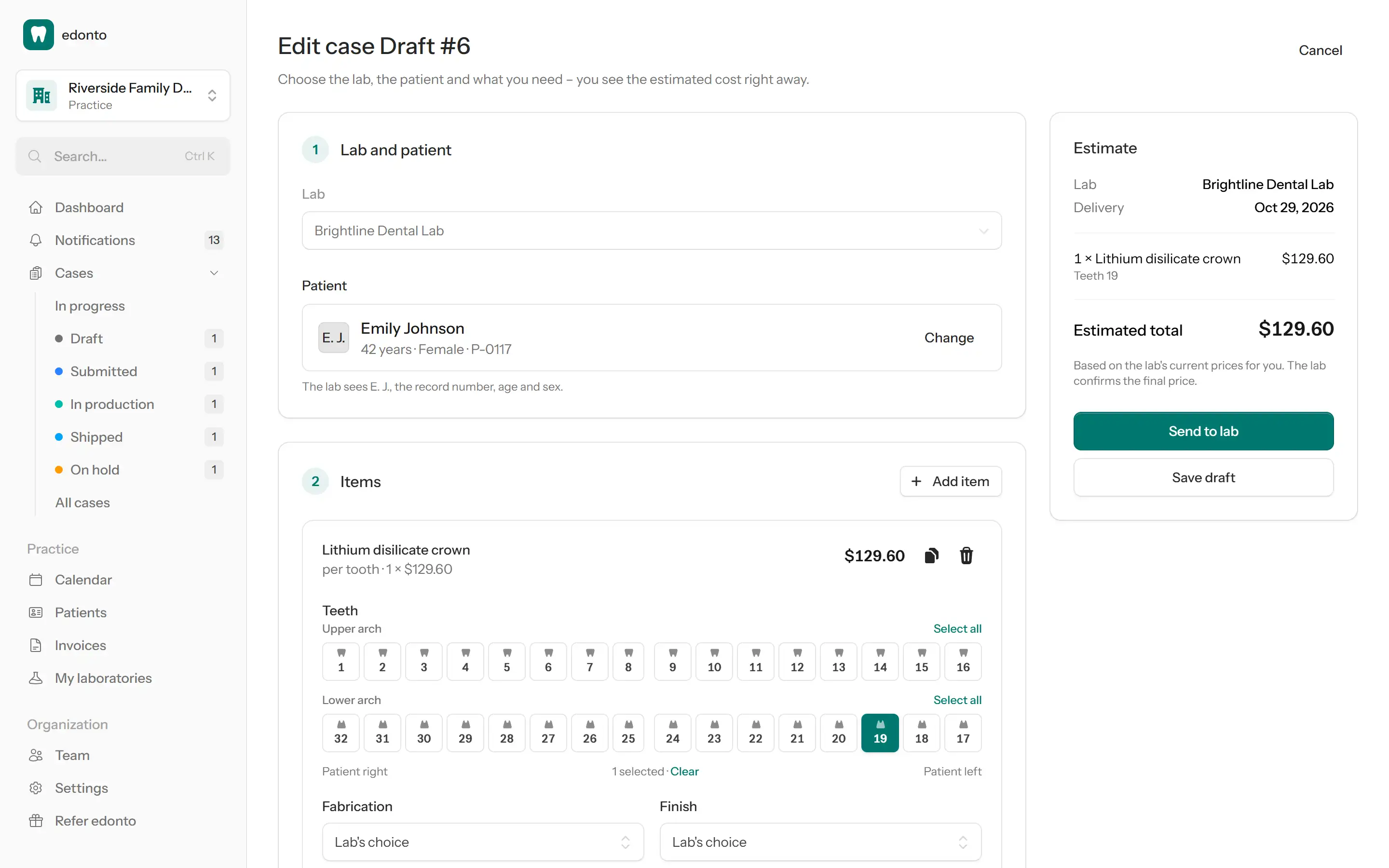Screen dimensions: 1389x868
Task: Open the Brightline Dental Lab dropdown
Action: click(x=652, y=231)
